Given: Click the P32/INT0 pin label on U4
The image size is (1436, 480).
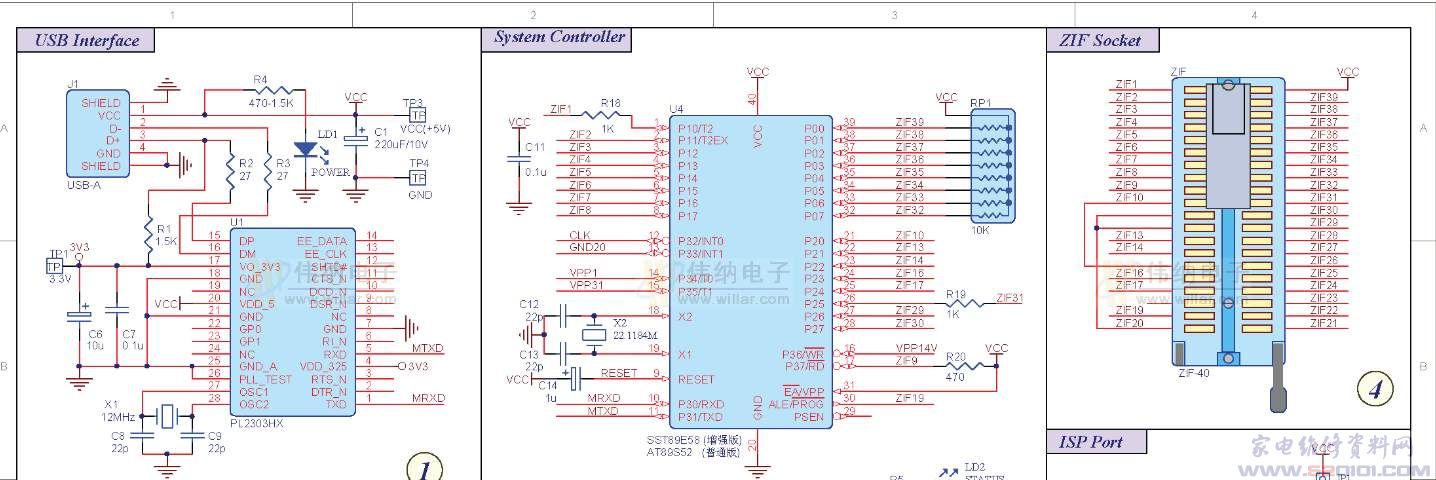Looking at the screenshot, I should (x=701, y=241).
